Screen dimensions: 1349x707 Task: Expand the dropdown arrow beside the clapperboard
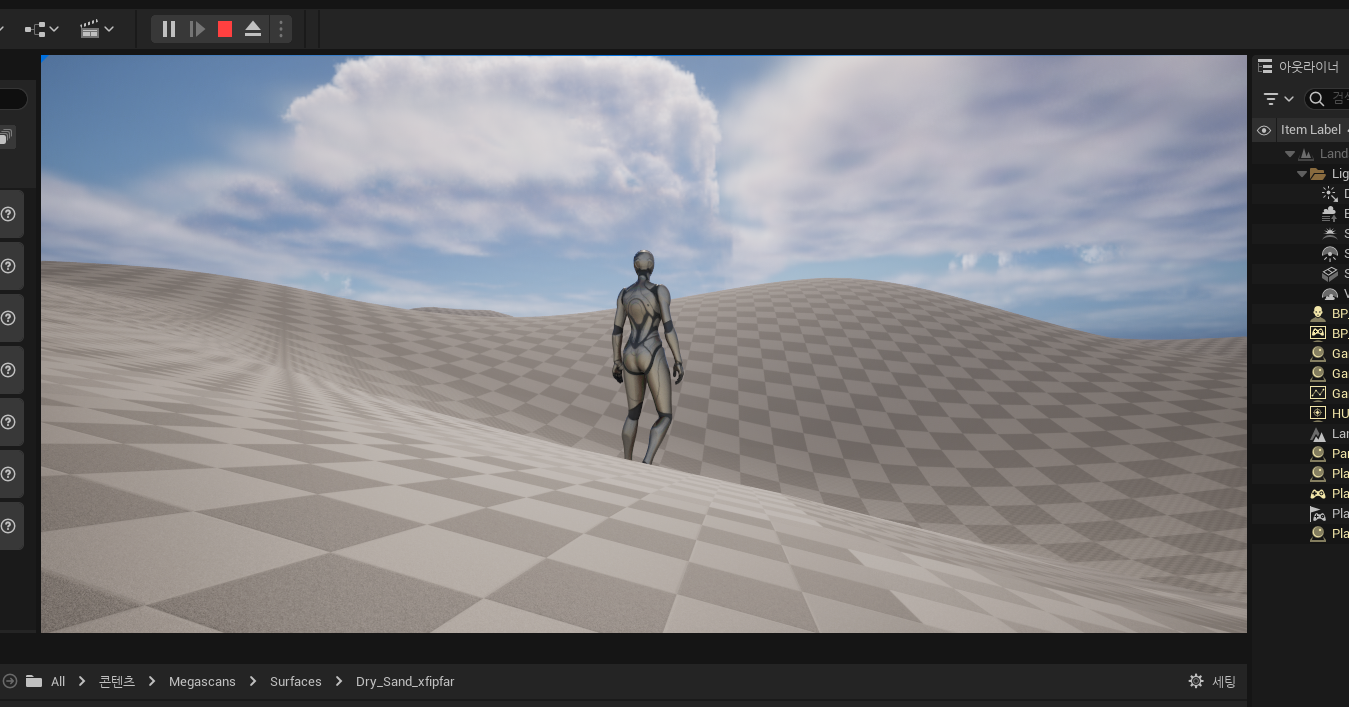click(109, 29)
